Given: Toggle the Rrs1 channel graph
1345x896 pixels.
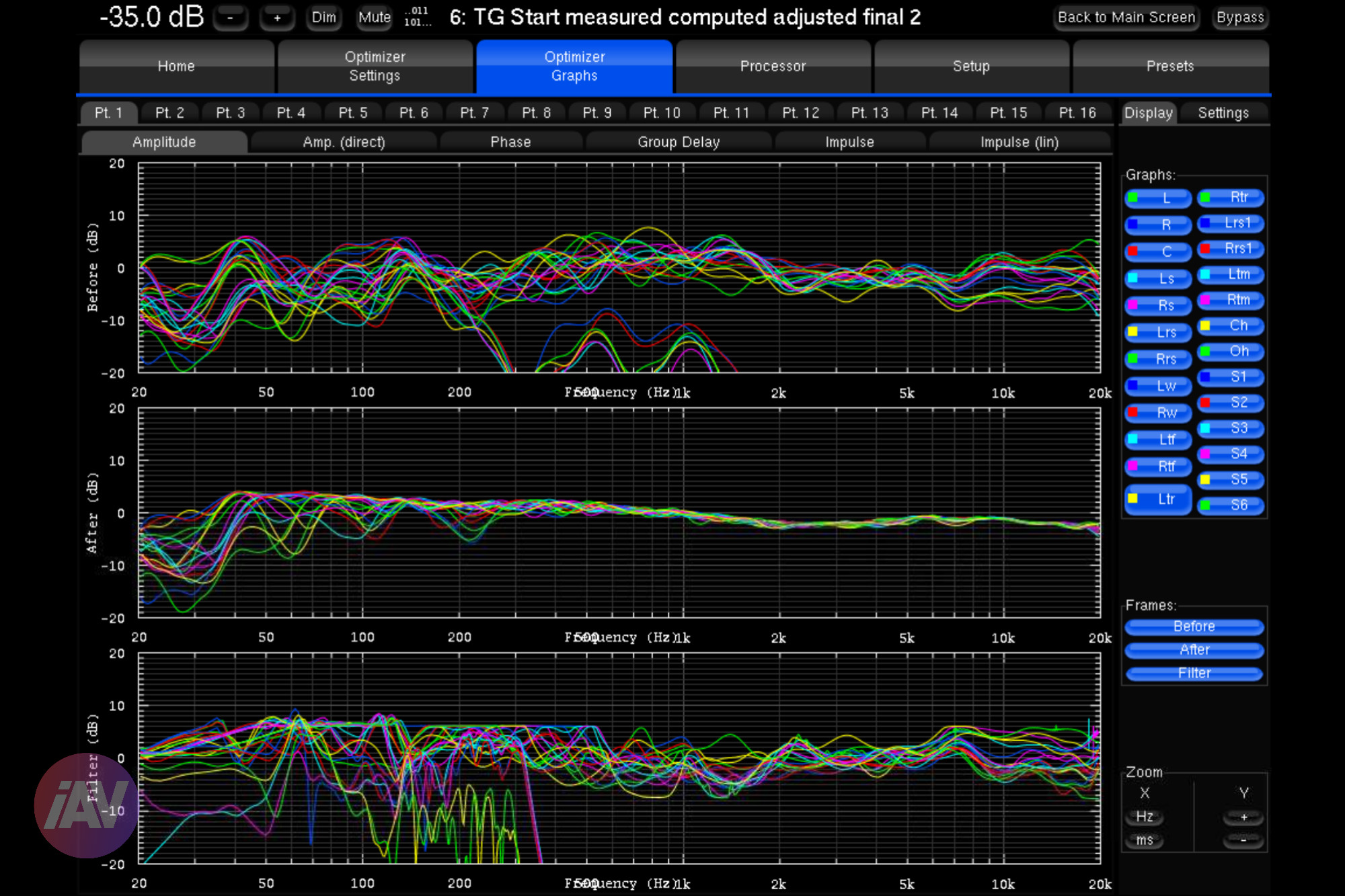Looking at the screenshot, I should (1231, 249).
